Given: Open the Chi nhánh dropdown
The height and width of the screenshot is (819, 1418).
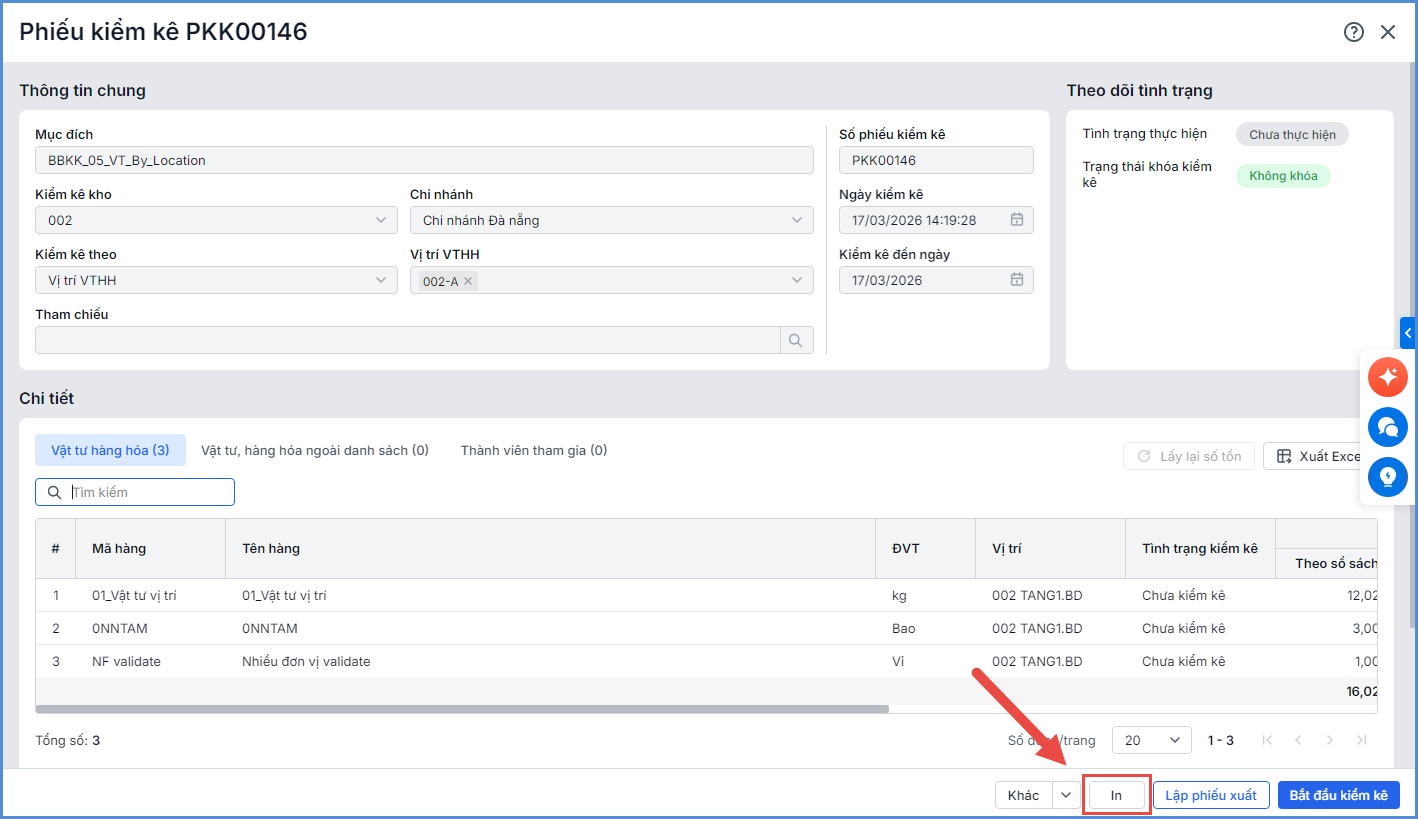Looking at the screenshot, I should 796,220.
